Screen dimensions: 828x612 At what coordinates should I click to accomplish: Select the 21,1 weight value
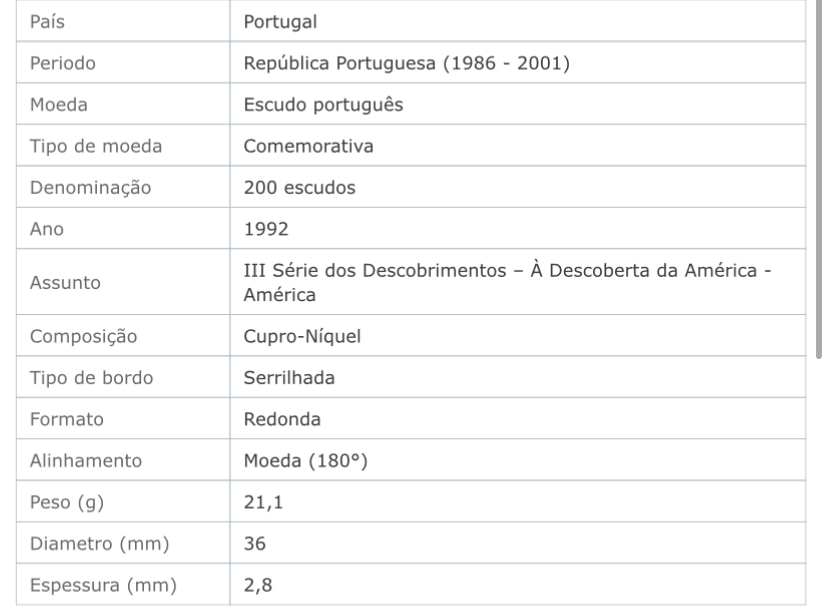[x=263, y=502]
